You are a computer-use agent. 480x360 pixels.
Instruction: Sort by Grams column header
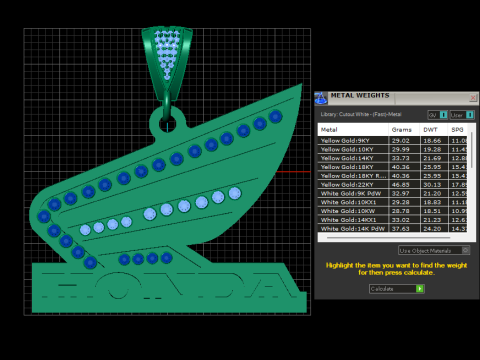pyautogui.click(x=404, y=130)
